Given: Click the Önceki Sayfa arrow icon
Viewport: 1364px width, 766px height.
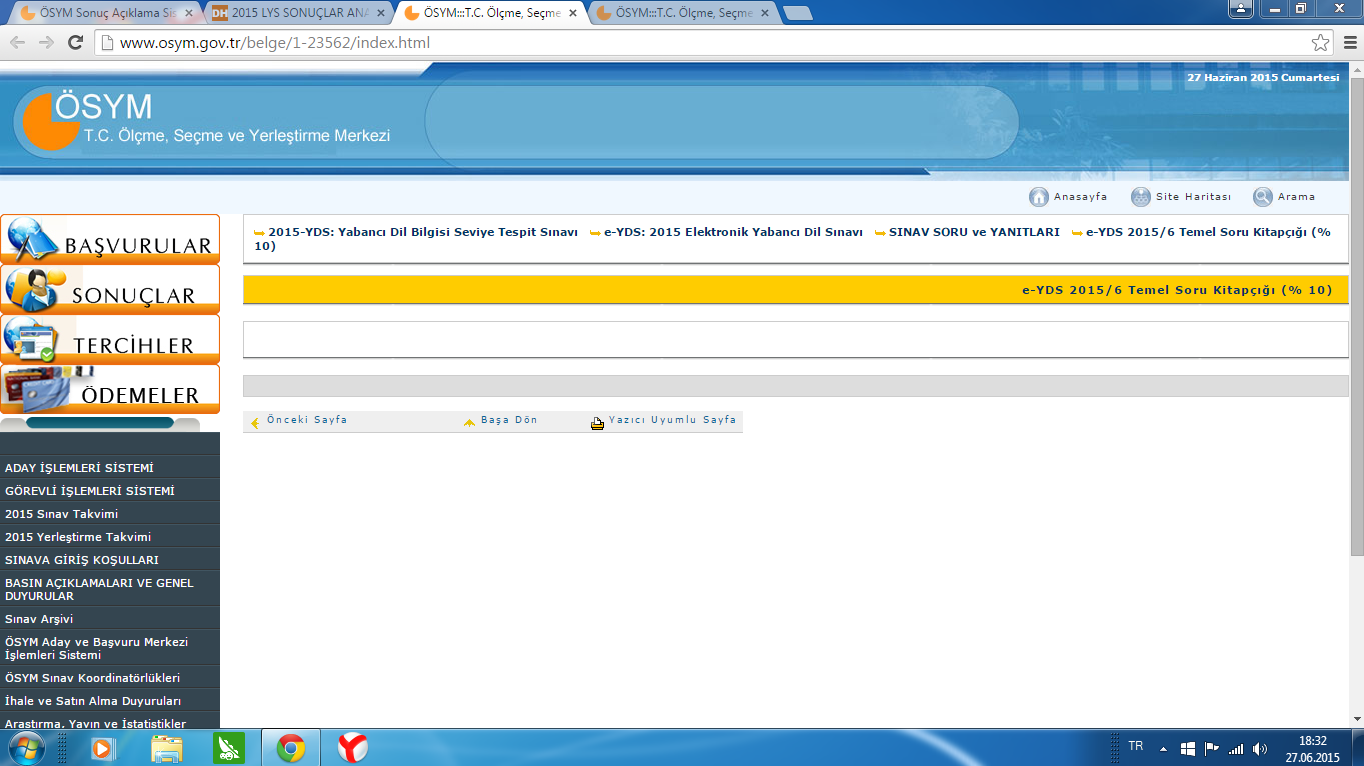Looking at the screenshot, I should pyautogui.click(x=255, y=423).
